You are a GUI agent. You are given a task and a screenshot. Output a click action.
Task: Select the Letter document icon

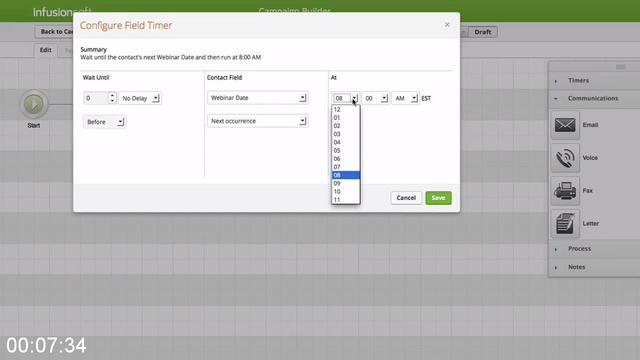tap(565, 224)
